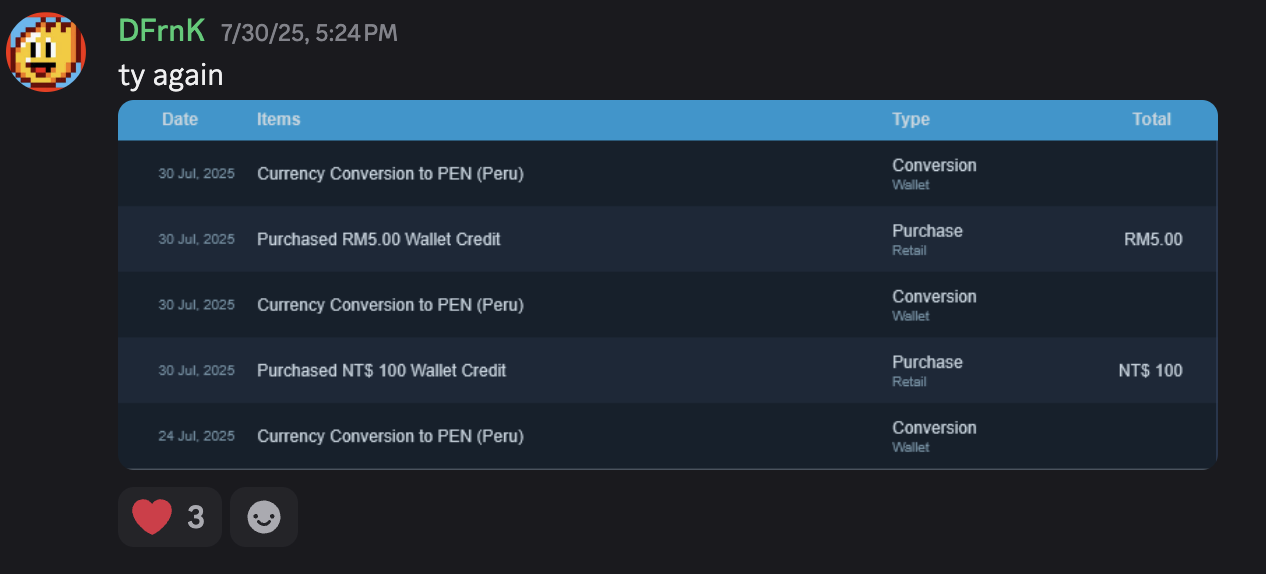
Task: Click the DFrnK pixel-art avatar
Action: [46, 53]
